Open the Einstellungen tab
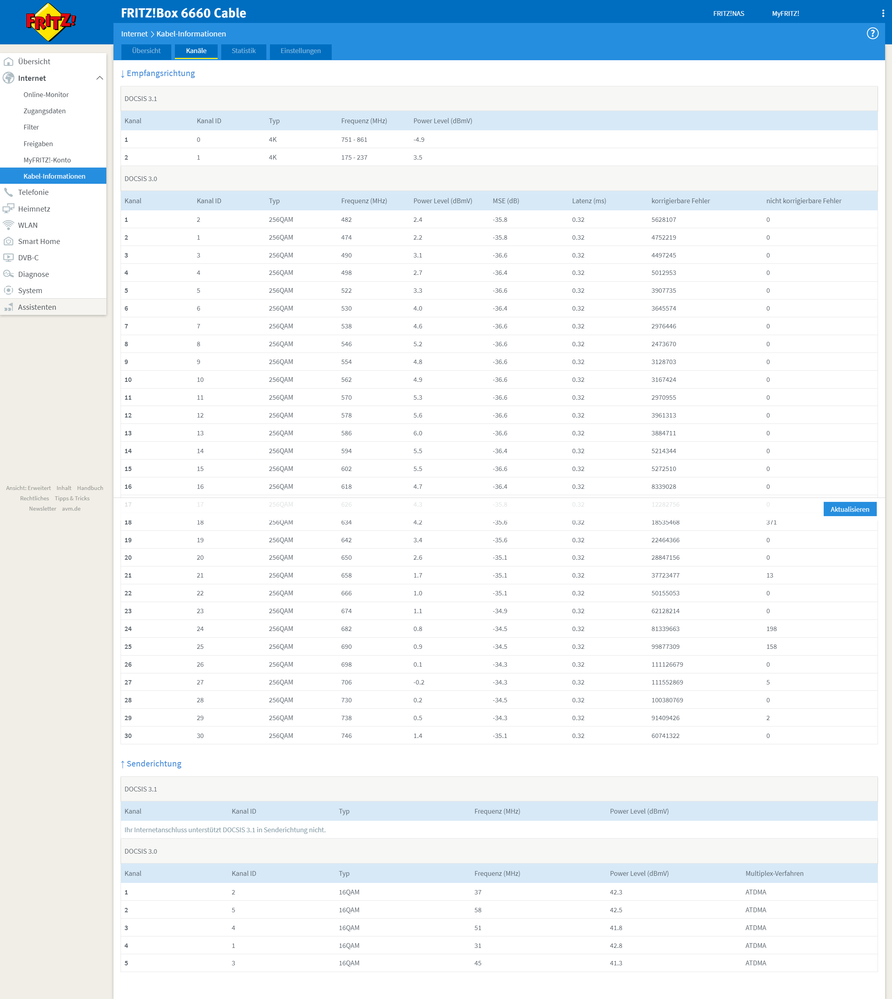892x999 pixels. [301, 51]
